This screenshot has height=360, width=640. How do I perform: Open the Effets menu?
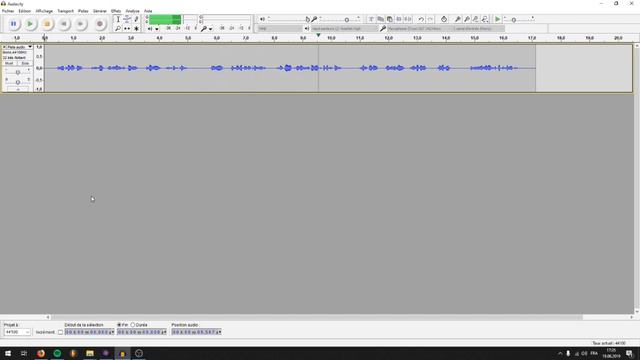click(x=116, y=11)
